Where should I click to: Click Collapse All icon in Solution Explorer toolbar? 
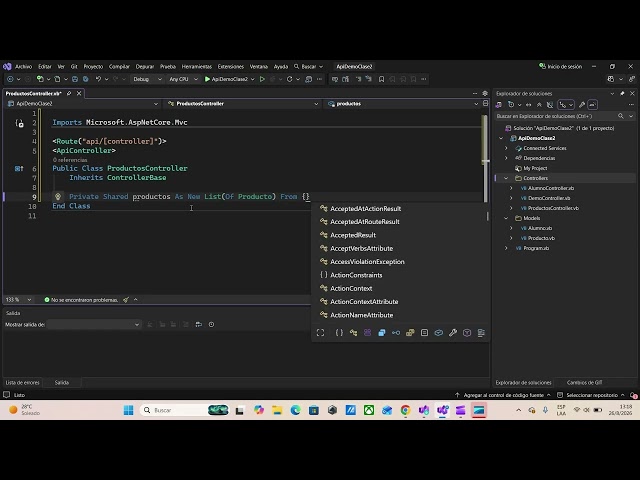539,105
